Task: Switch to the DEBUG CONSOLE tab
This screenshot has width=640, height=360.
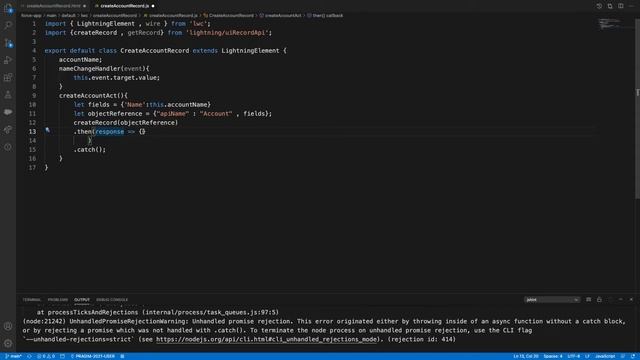Action: [112, 300]
